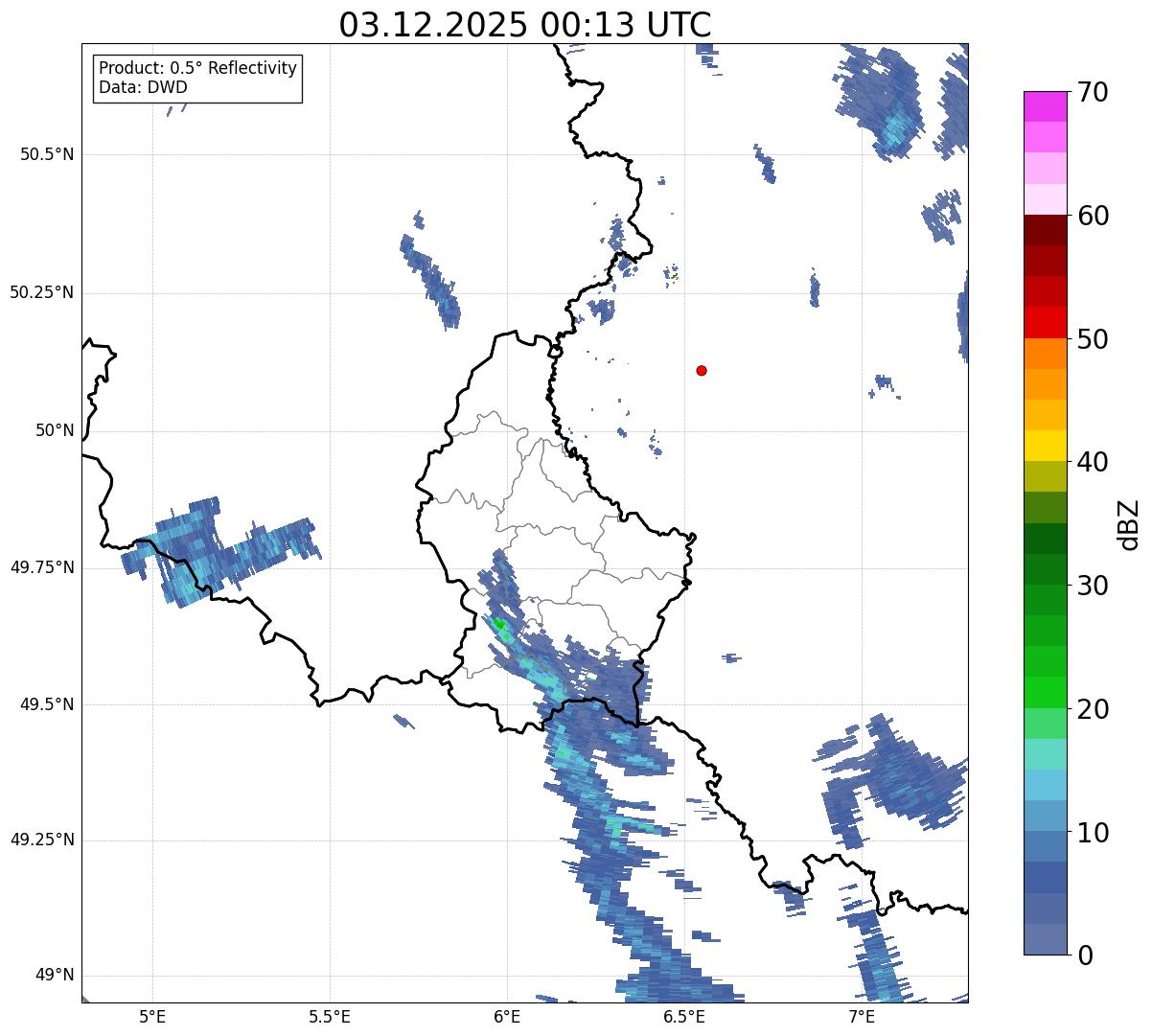Click the title text 03.12.2025 00:13 UTC
This screenshot has height=1036, width=1152.
tap(525, 24)
